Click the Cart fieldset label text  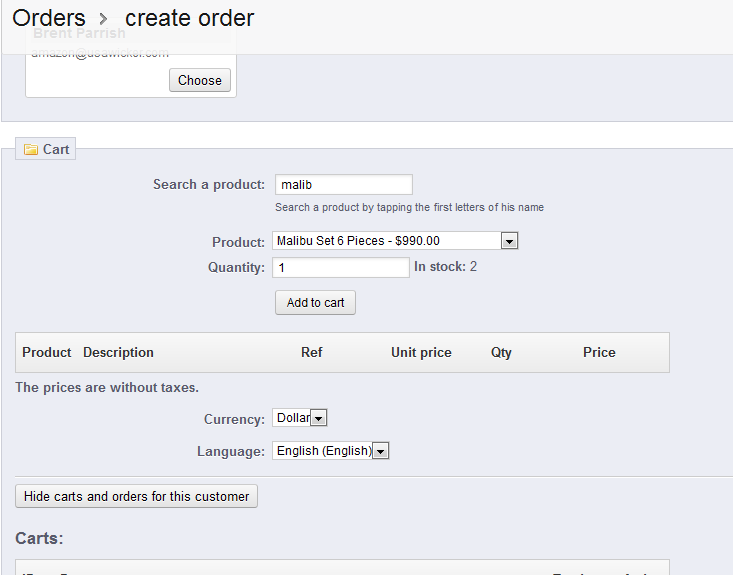[56, 150]
